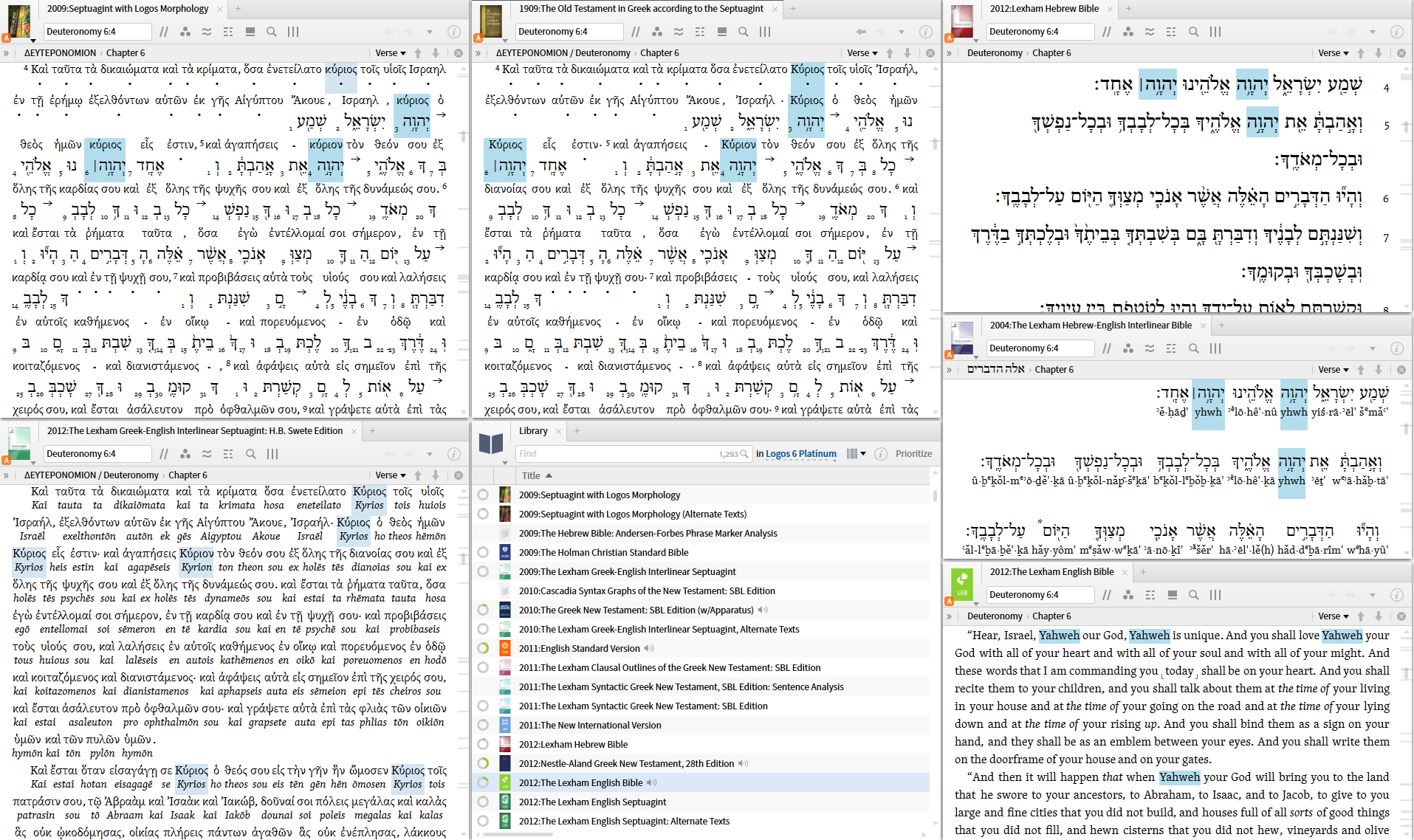The width and height of the screenshot is (1414, 840).
Task: Open Verse dropdown in Septuagint with Logos Morphology panel
Action: [x=391, y=53]
